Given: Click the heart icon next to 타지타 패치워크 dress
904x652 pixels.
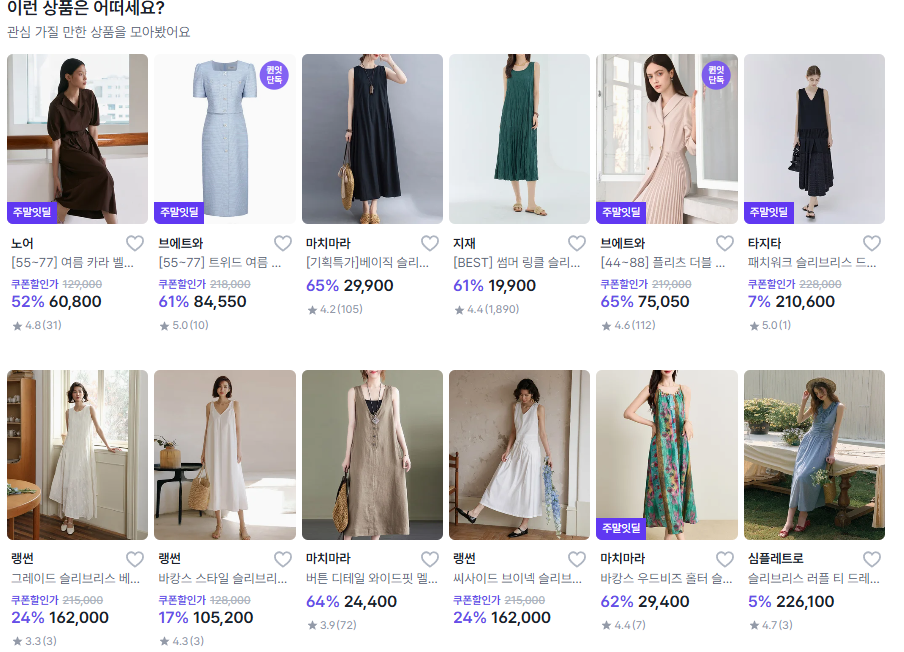Looking at the screenshot, I should 872,242.
